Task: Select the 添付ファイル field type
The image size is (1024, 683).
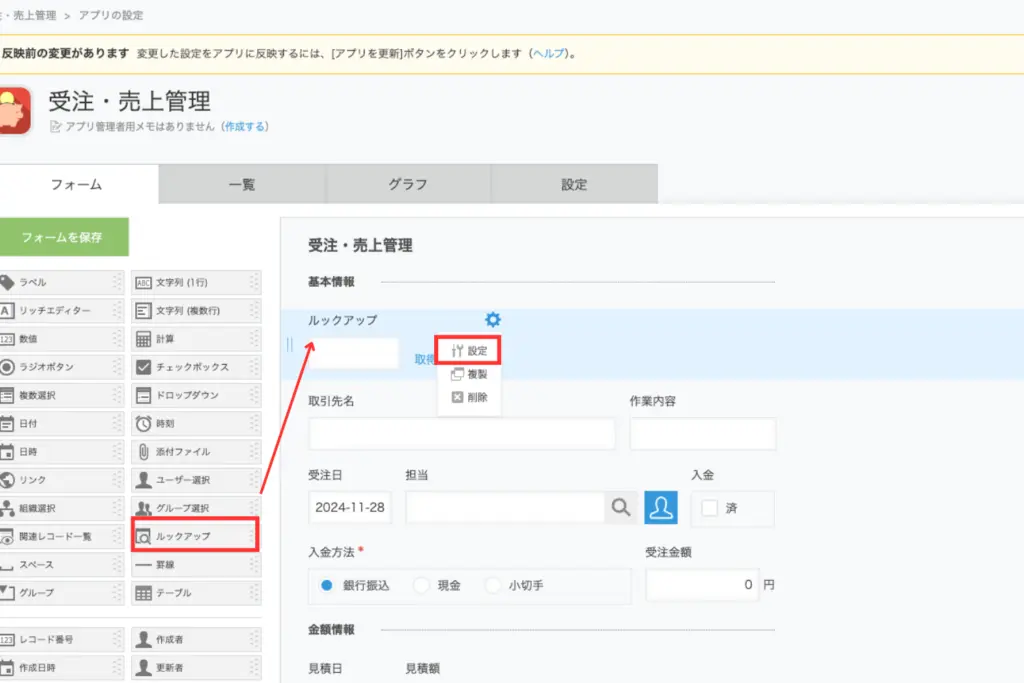Action: 194,452
